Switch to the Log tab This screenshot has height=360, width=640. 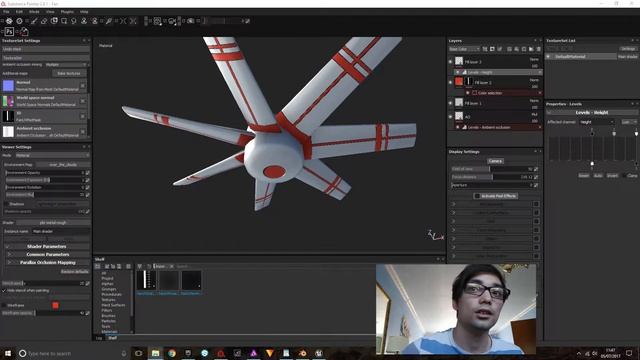(x=99, y=338)
